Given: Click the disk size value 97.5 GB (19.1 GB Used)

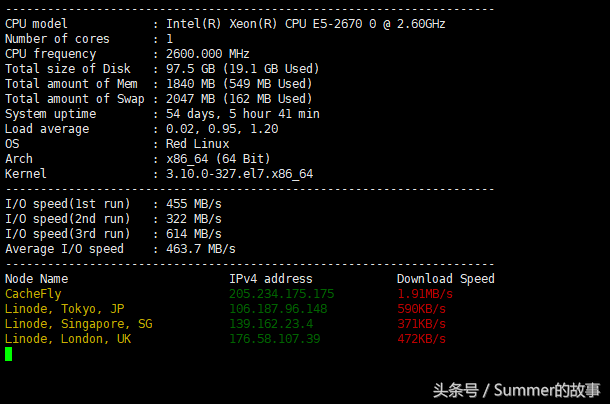Looking at the screenshot, I should 243,69.
